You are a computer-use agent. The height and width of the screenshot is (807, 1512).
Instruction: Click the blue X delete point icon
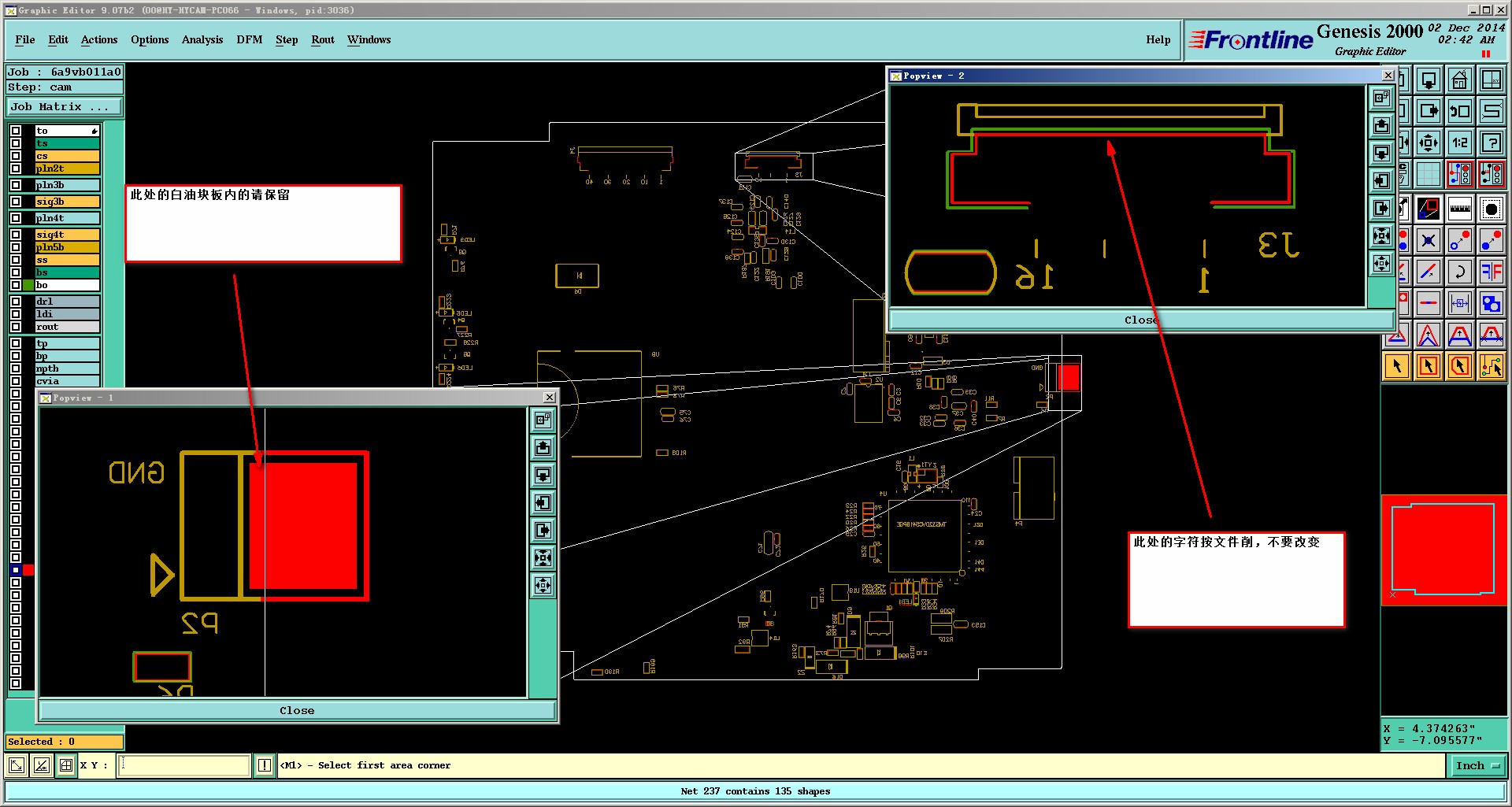[1429, 240]
